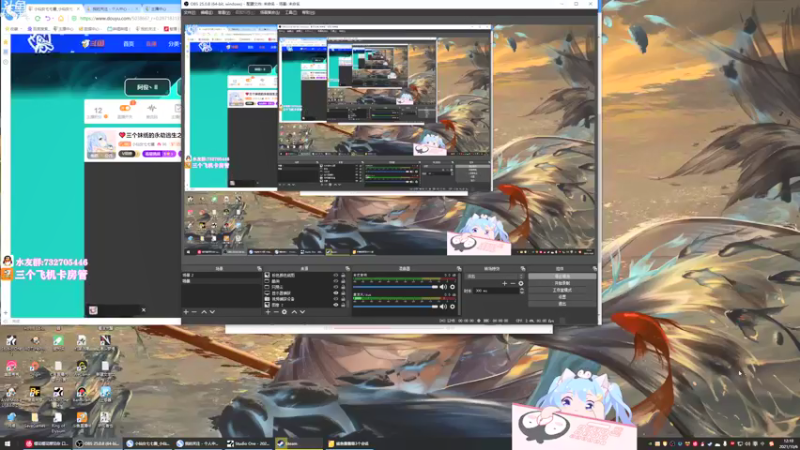The image size is (800, 450).
Task: Switch to OBS via taskbar button
Action: [x=98, y=443]
